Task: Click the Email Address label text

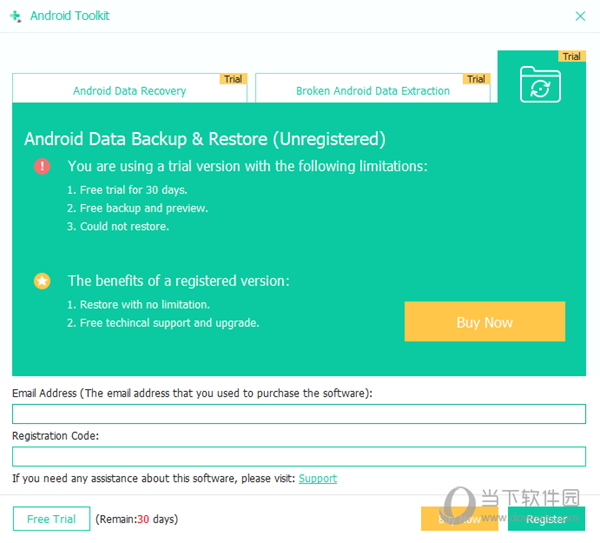Action: tap(192, 393)
